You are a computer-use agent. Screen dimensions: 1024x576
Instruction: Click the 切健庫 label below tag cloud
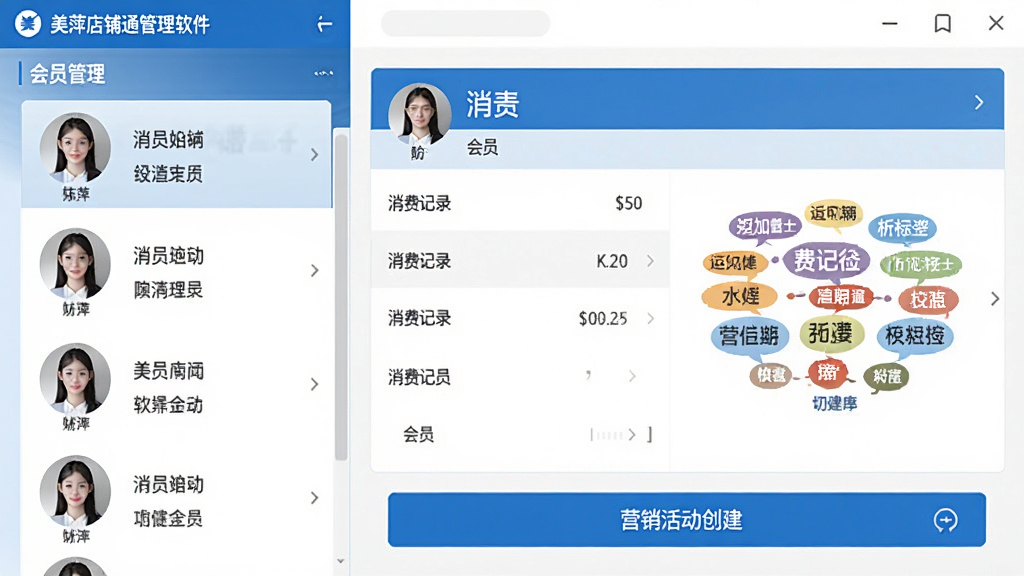[835, 404]
